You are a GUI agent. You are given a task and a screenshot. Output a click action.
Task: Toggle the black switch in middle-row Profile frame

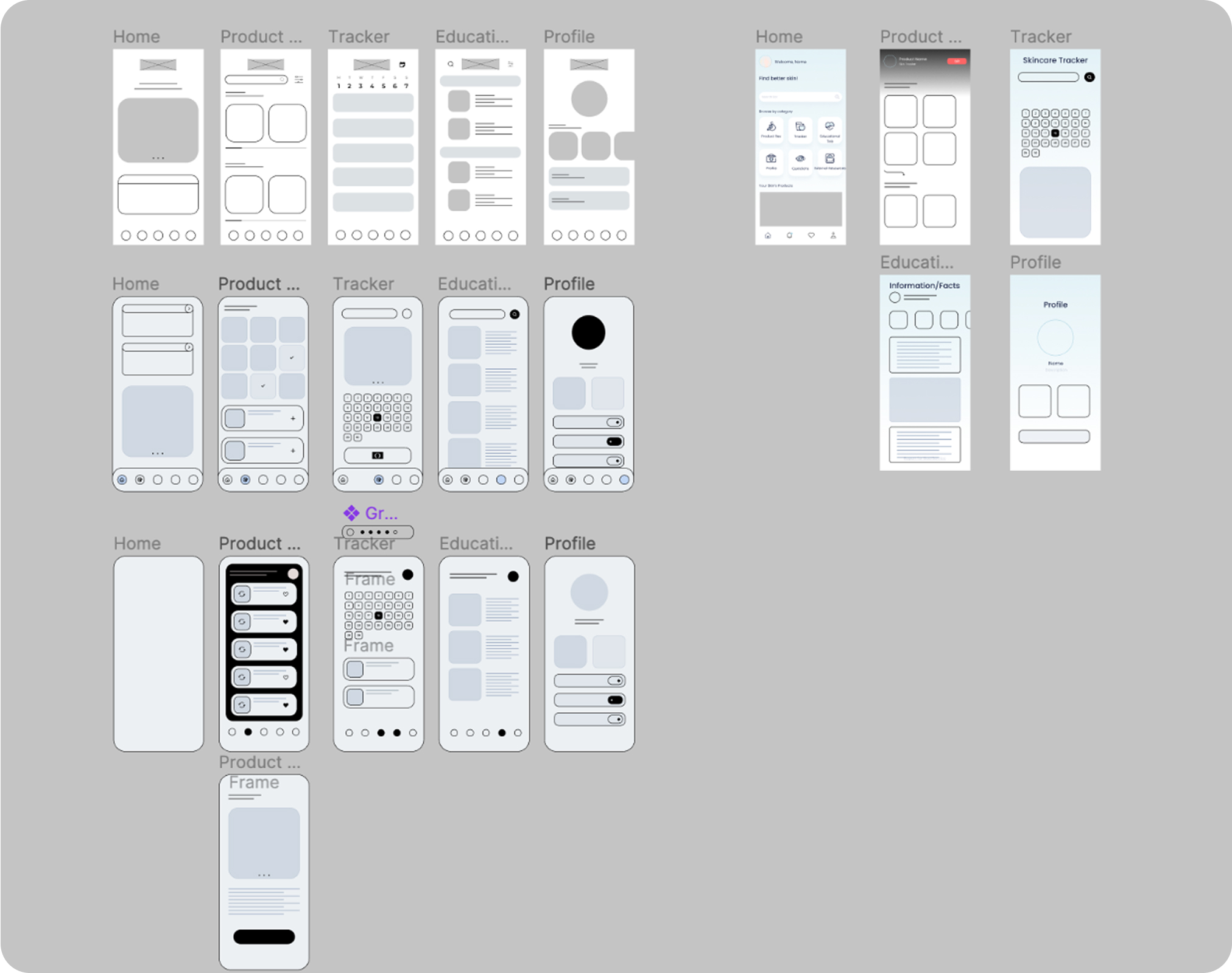click(x=614, y=441)
